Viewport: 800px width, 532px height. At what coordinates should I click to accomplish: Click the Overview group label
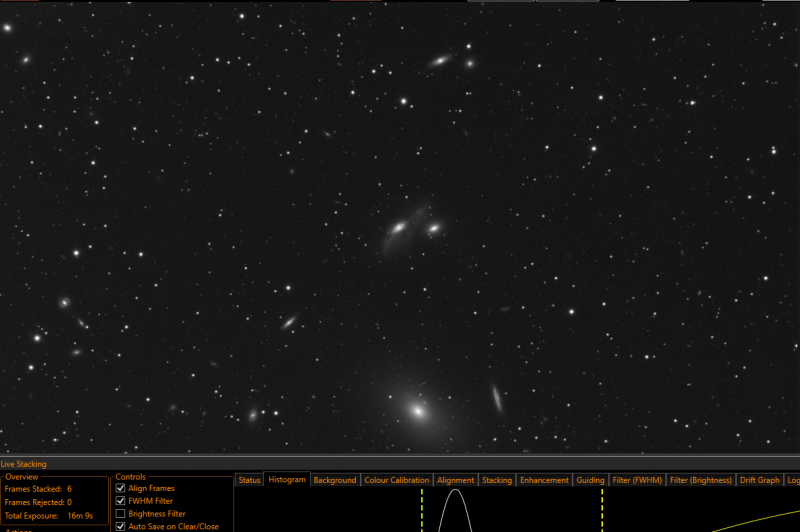click(x=22, y=477)
